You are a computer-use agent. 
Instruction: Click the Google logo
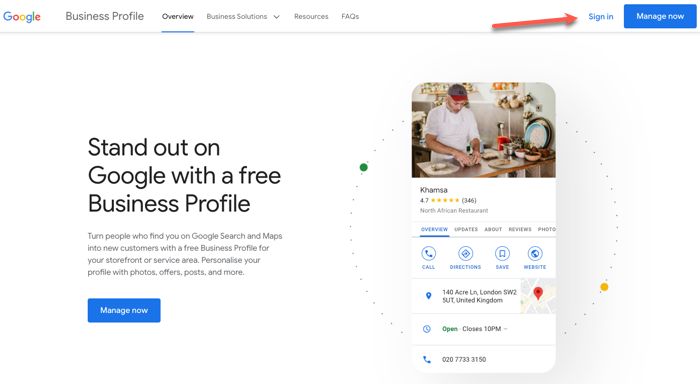[22, 17]
